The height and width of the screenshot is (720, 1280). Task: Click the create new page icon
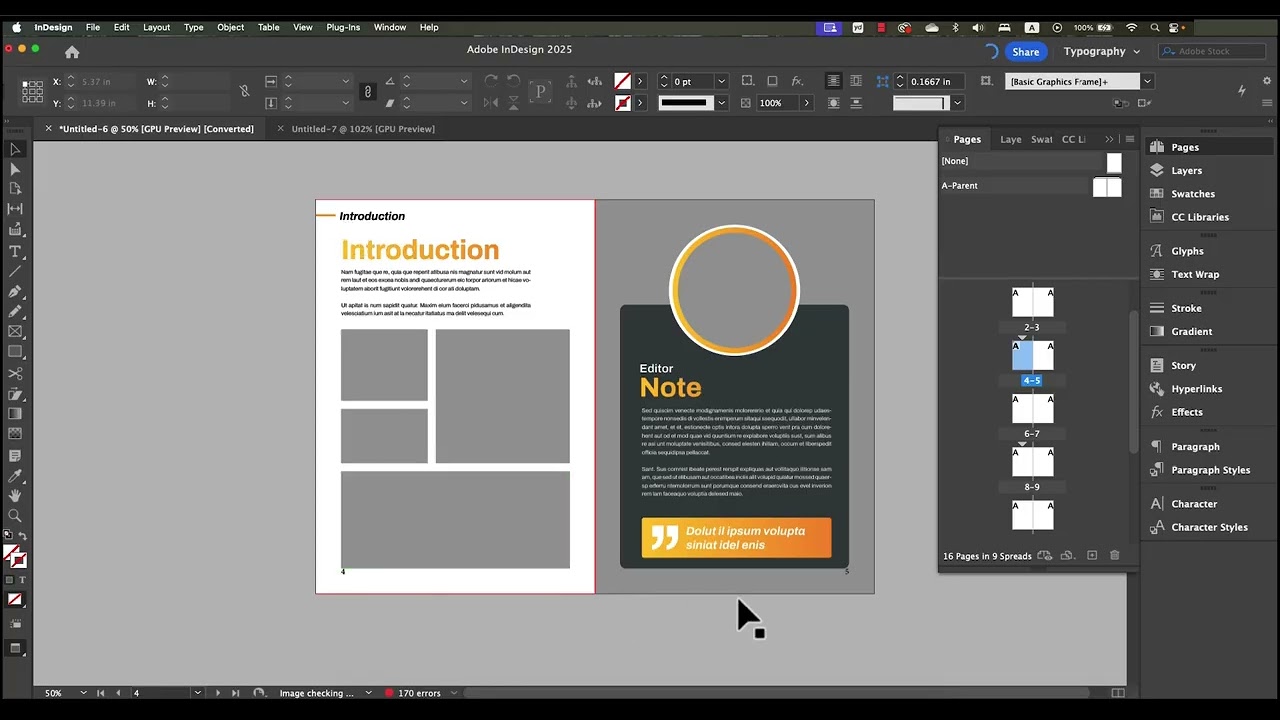tap(1092, 555)
